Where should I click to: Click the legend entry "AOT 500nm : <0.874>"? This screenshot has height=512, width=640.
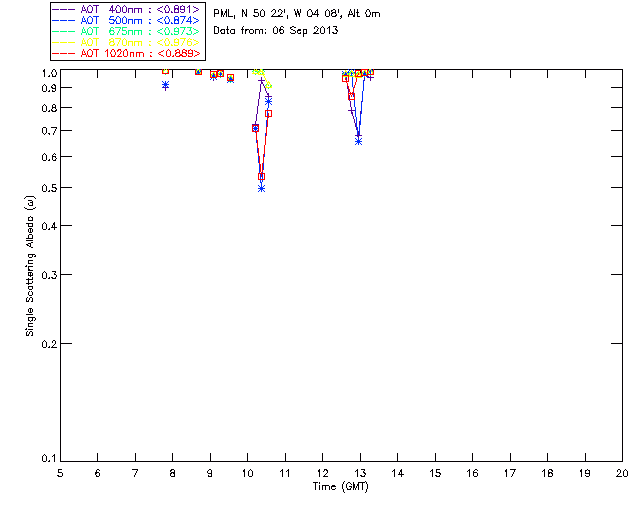click(127, 20)
